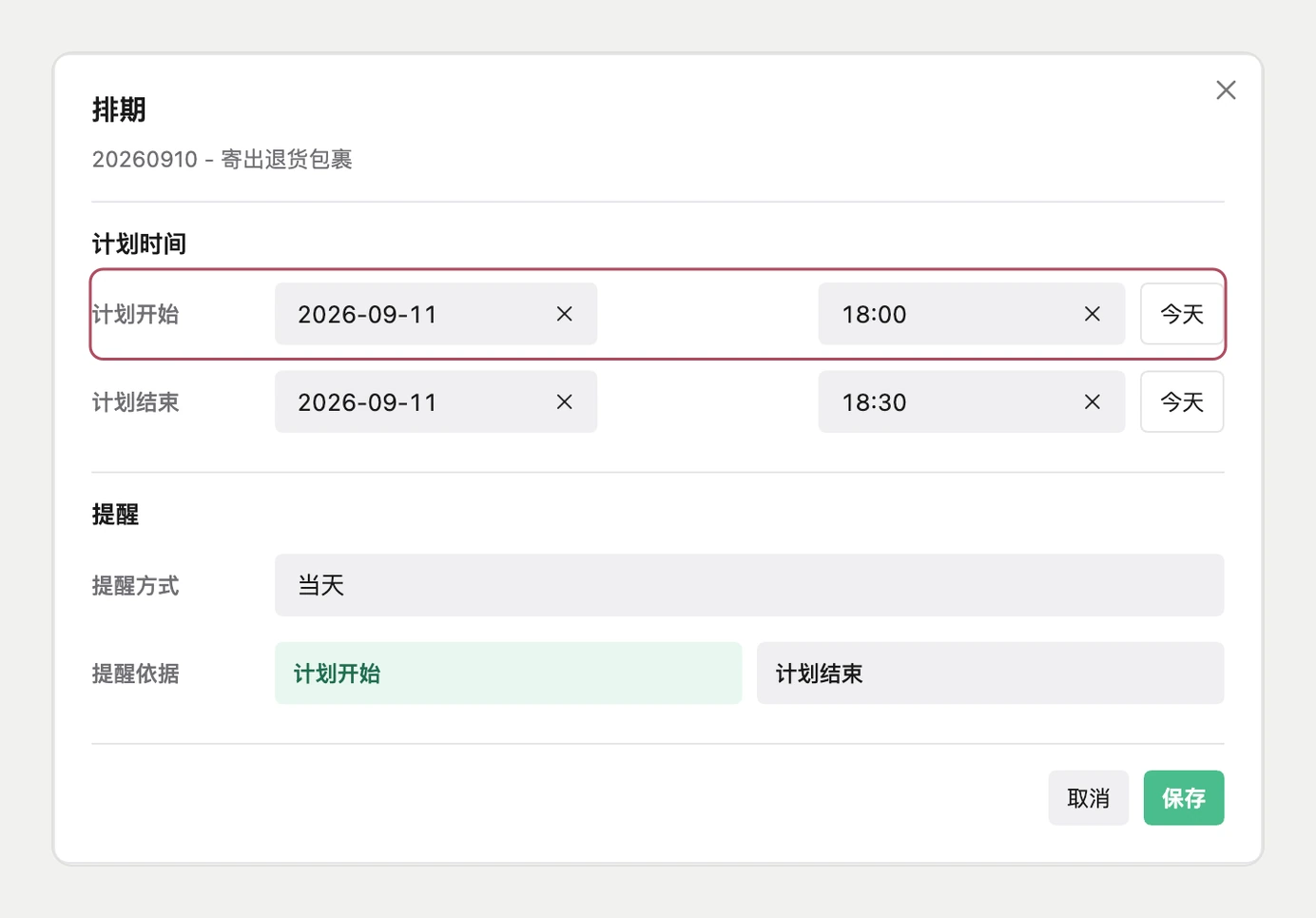The height and width of the screenshot is (918, 1316).
Task: Clear the 计划开始 date 2026-09-11
Action: (x=564, y=314)
